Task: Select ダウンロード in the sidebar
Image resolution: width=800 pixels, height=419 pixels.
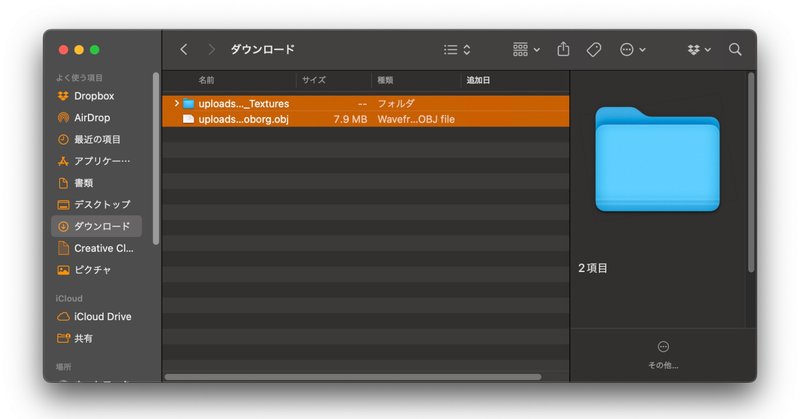Action: point(96,226)
